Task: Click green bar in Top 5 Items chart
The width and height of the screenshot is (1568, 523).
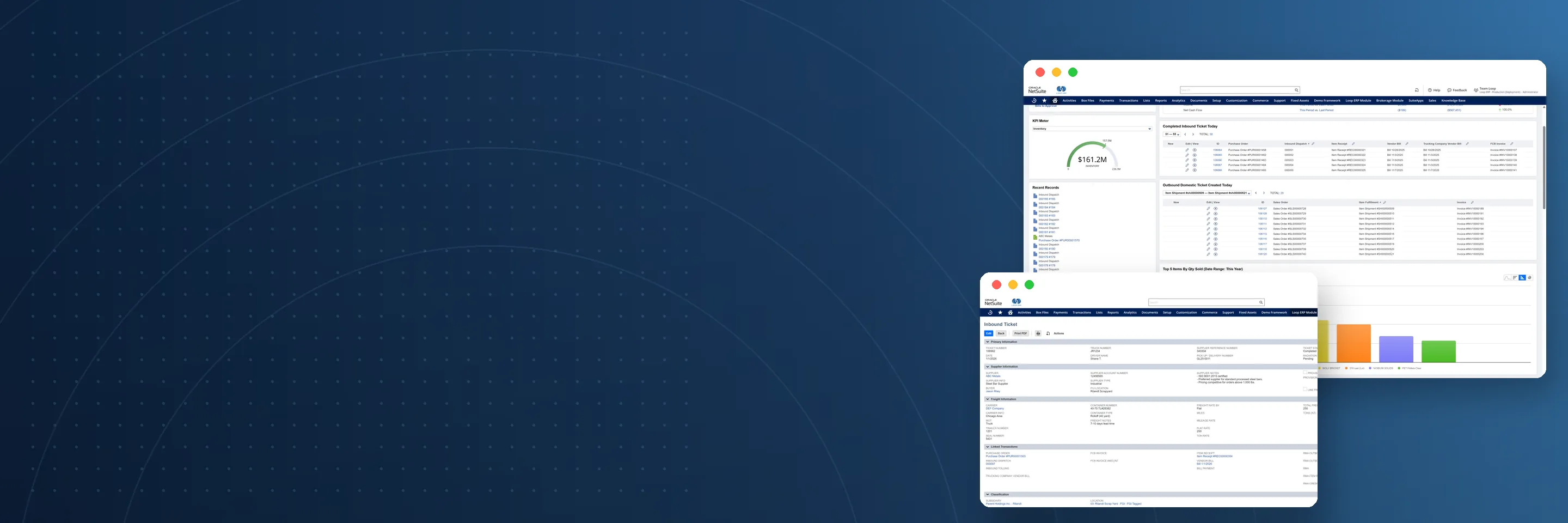Action: coord(1438,352)
